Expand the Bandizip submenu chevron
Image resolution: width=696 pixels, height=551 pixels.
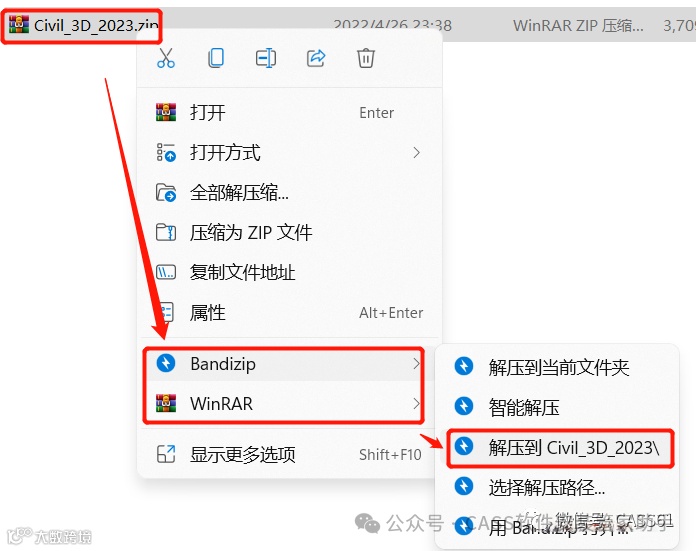(x=416, y=364)
